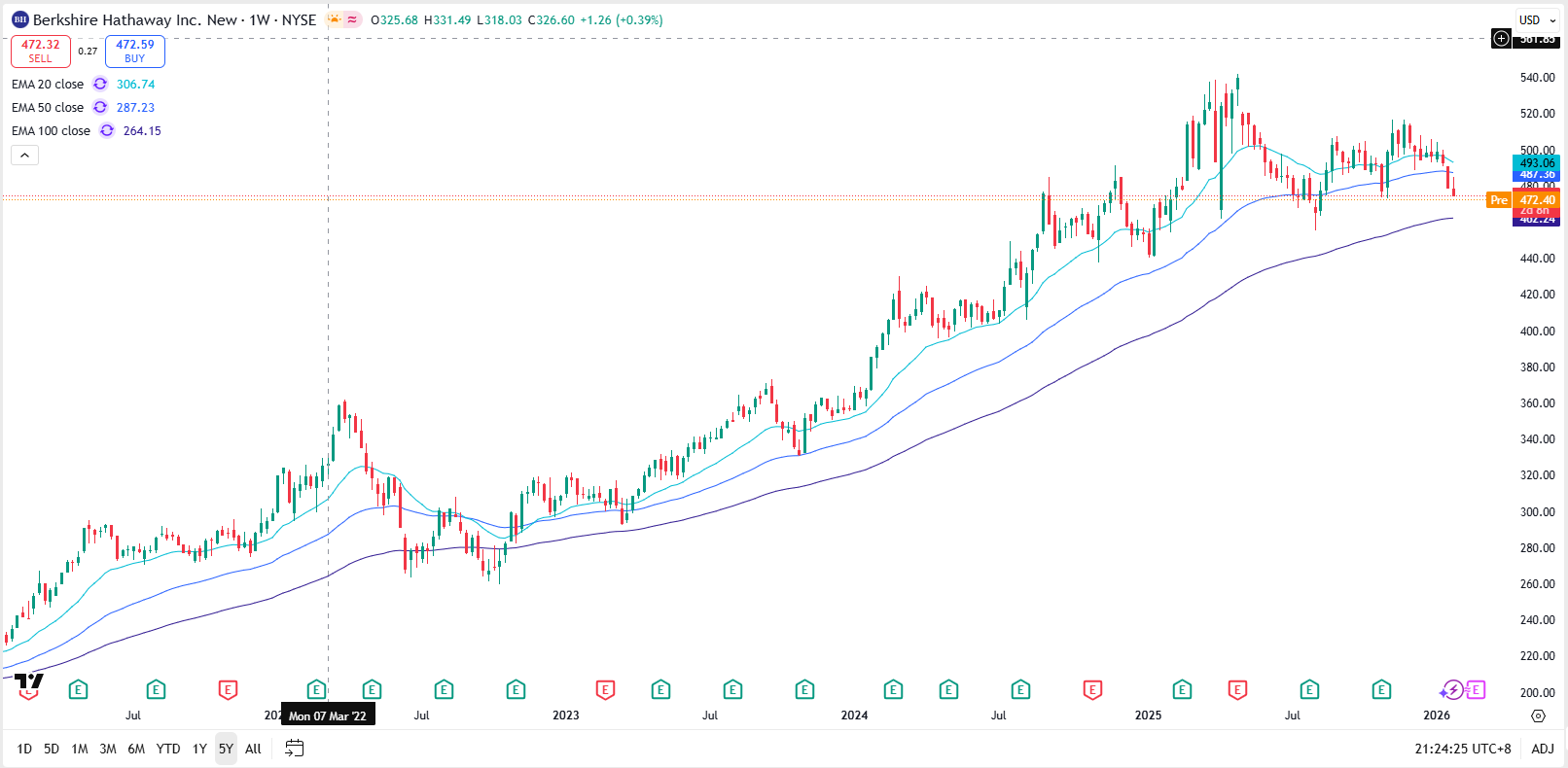The width and height of the screenshot is (1568, 768).
Task: Click the plus icon on price scale
Action: [x=1502, y=39]
